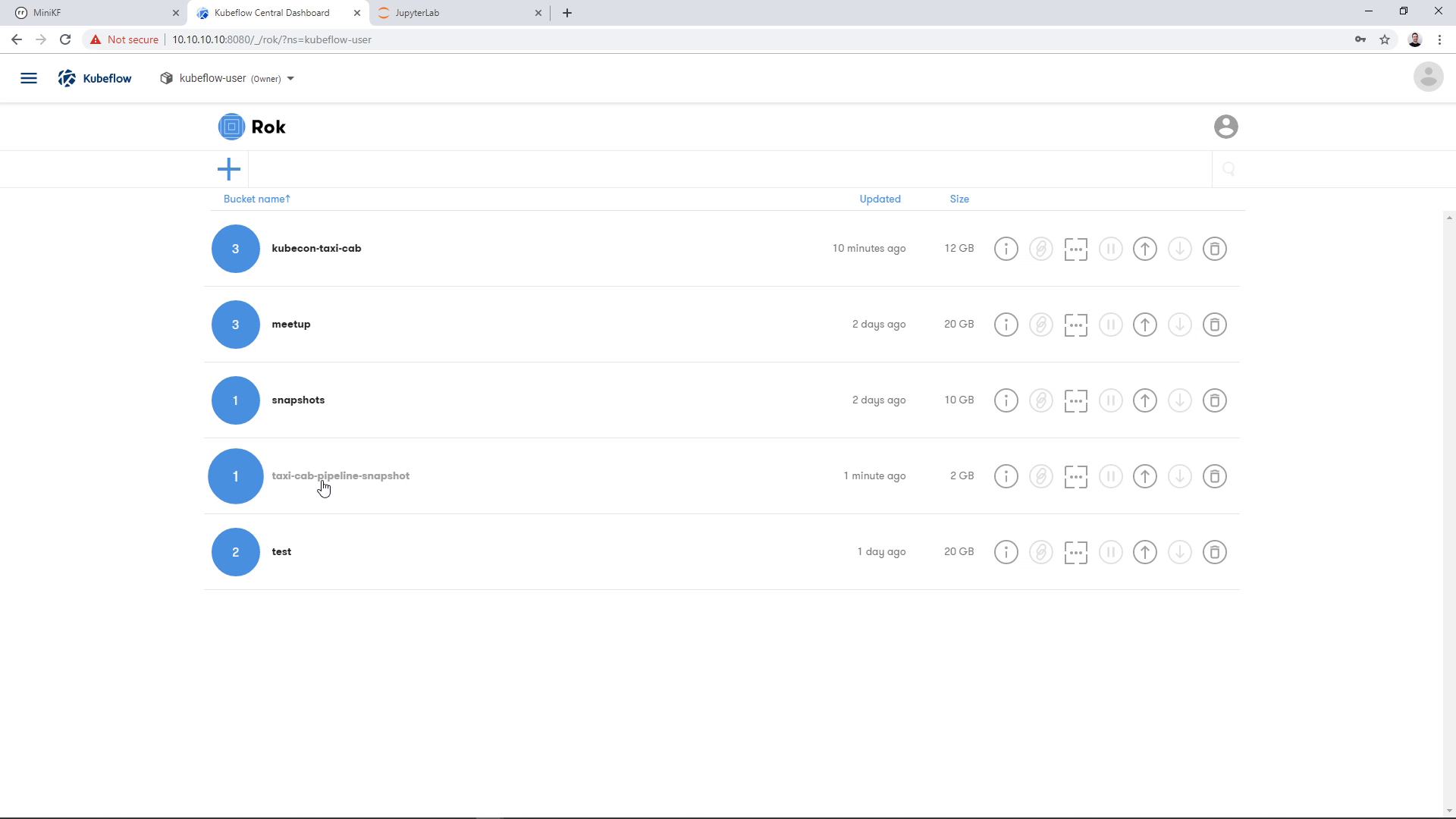1456x819 pixels.
Task: Click link icon in snapshots row
Action: (1040, 400)
